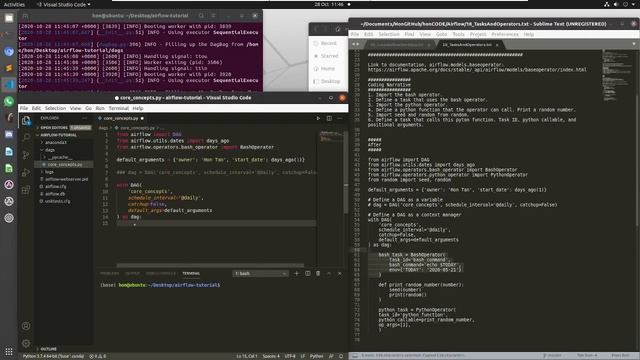Open Explorer panel ellipsis actions menu

[x=84, y=118]
